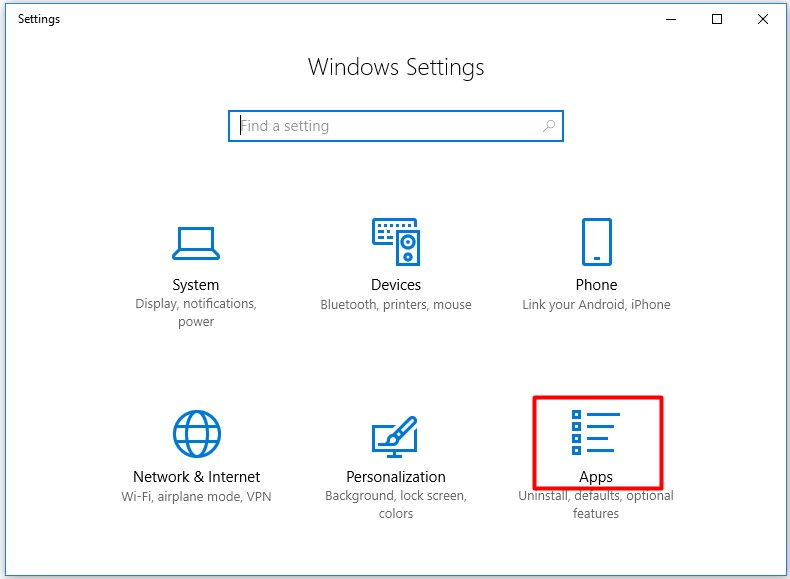Viewport: 790px width, 579px height.
Task: Click the Phone label
Action: [596, 285]
